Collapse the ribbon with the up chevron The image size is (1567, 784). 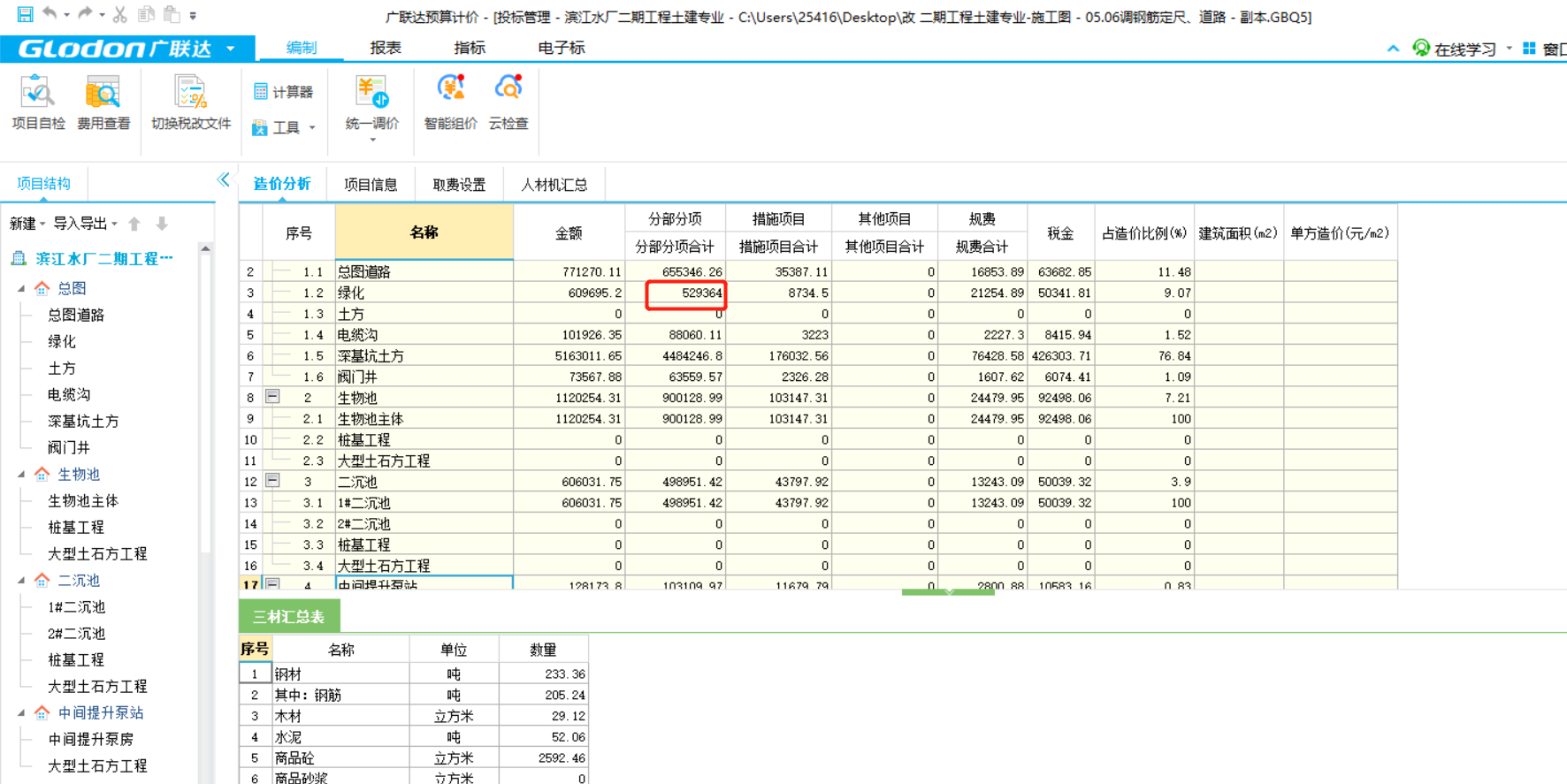(x=1393, y=49)
